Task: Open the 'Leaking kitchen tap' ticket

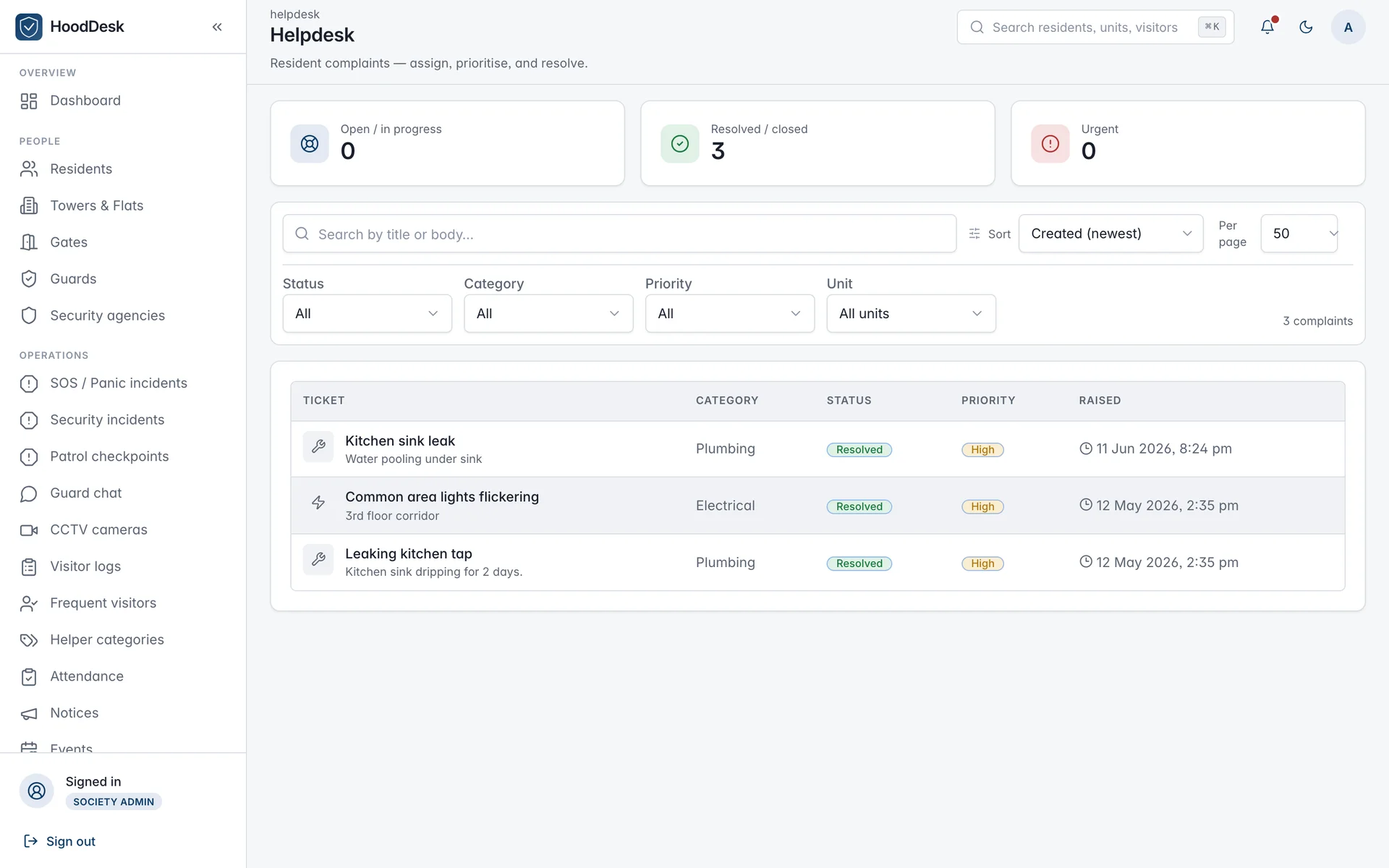Action: (409, 553)
